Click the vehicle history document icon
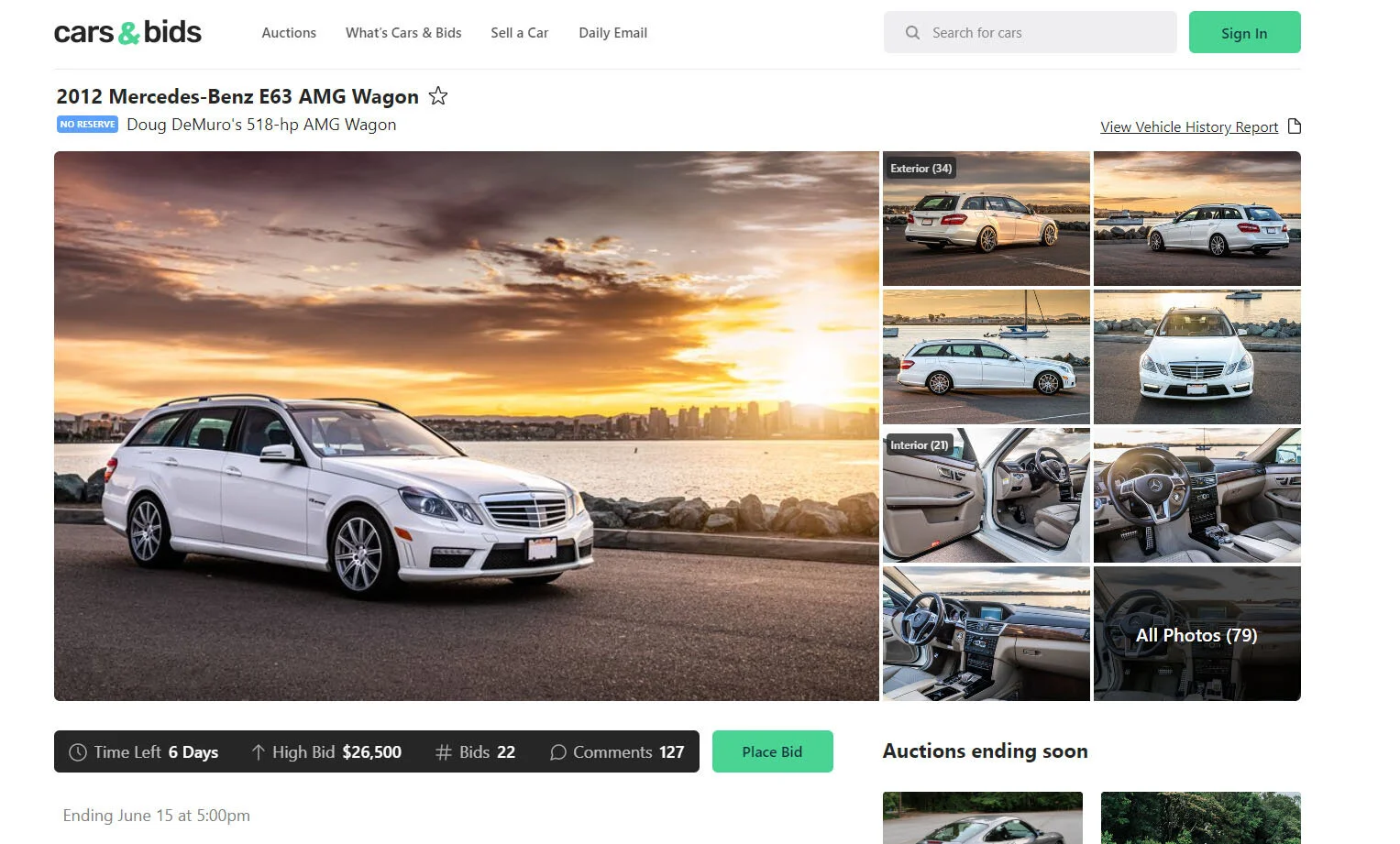Image resolution: width=1400 pixels, height=844 pixels. [1295, 126]
